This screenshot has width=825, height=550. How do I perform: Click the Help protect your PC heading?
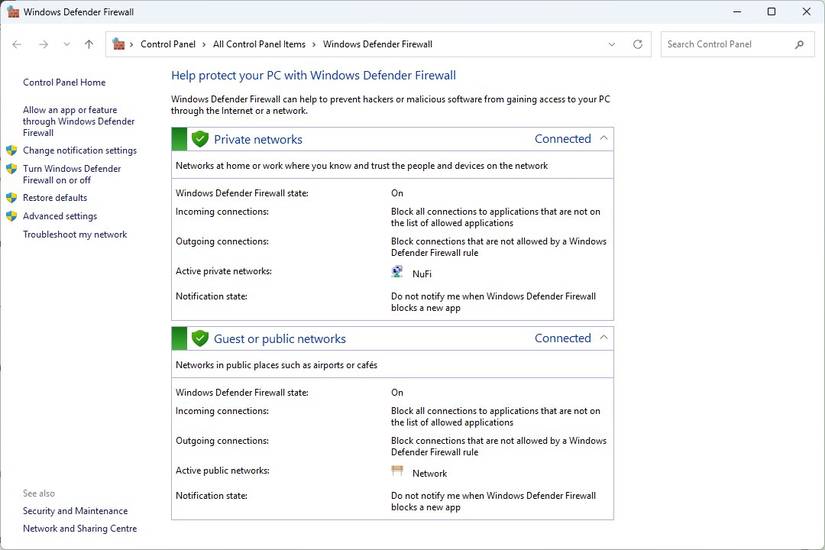click(313, 76)
